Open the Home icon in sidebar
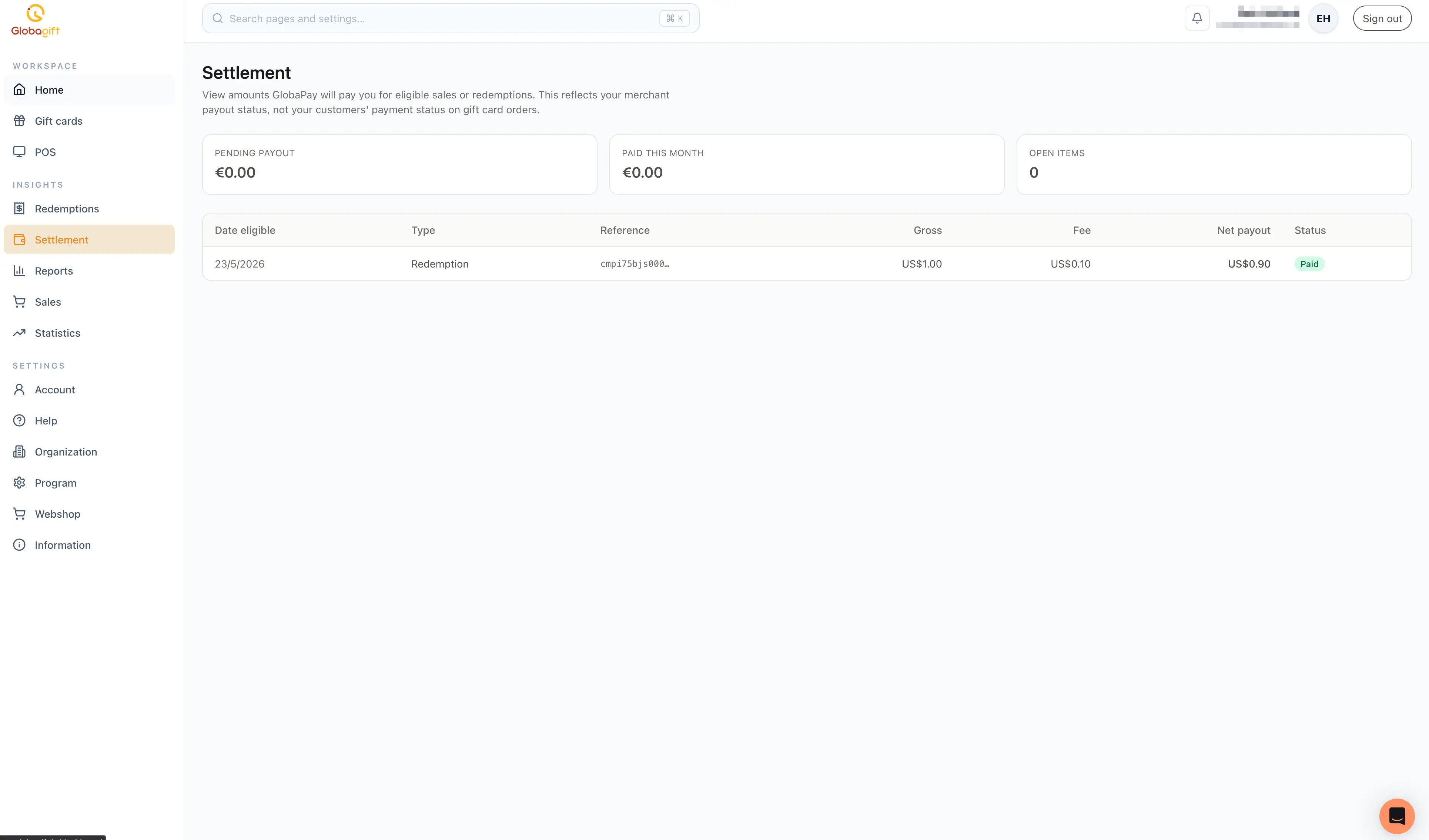The height and width of the screenshot is (840, 1429). pos(19,90)
